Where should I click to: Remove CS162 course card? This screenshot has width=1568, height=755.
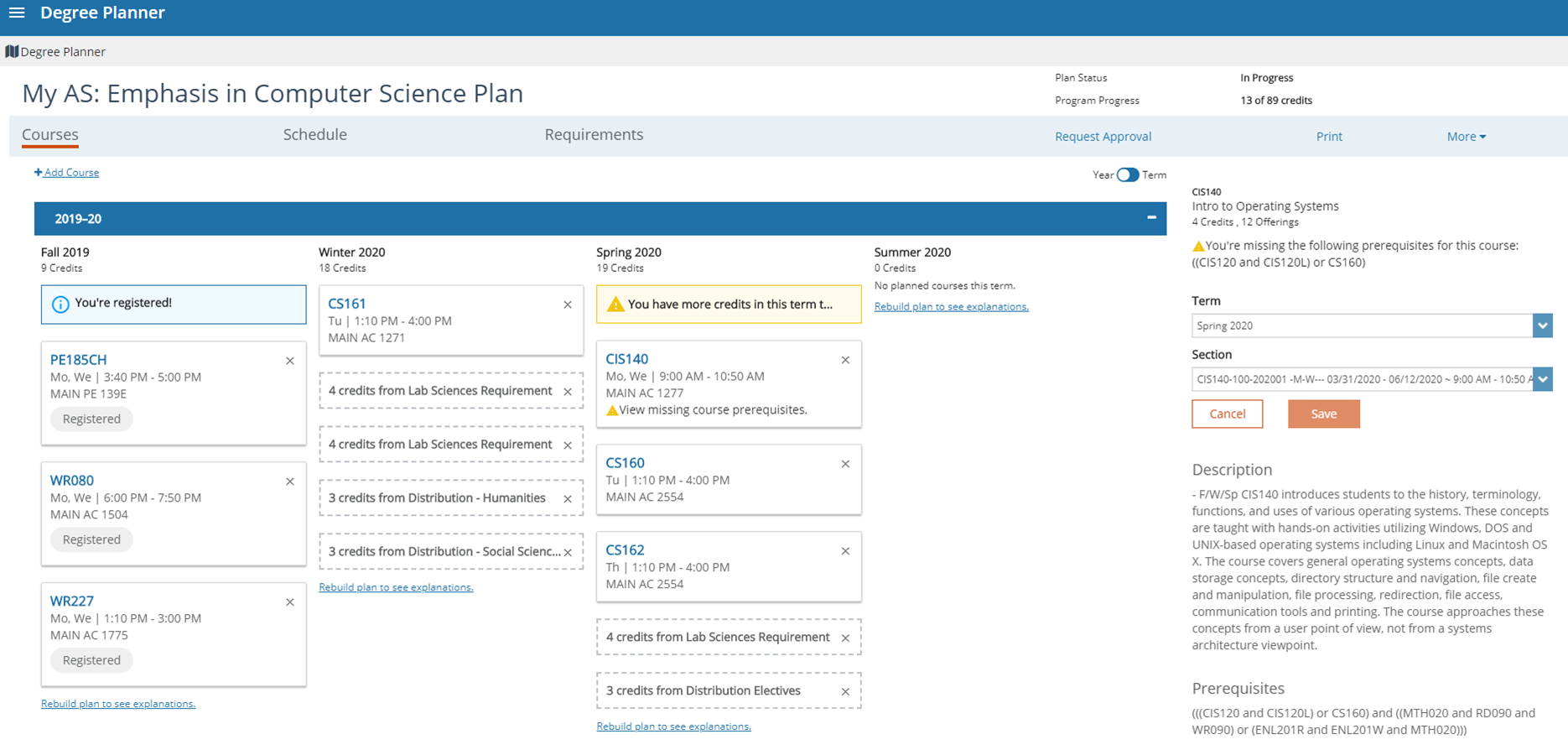point(845,551)
